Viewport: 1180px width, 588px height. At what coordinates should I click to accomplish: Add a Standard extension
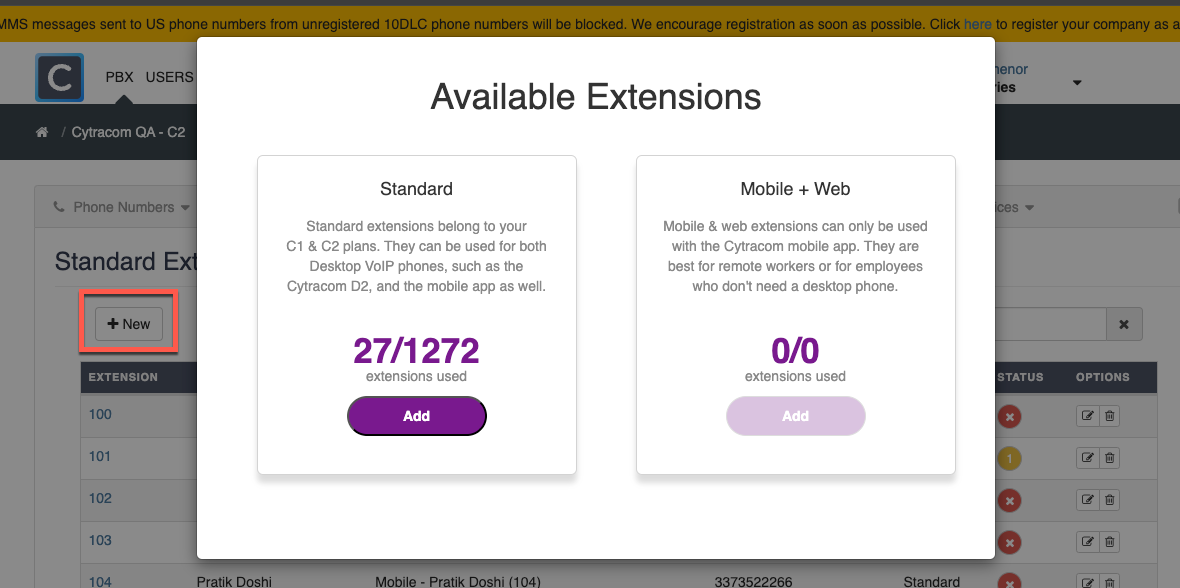point(416,416)
